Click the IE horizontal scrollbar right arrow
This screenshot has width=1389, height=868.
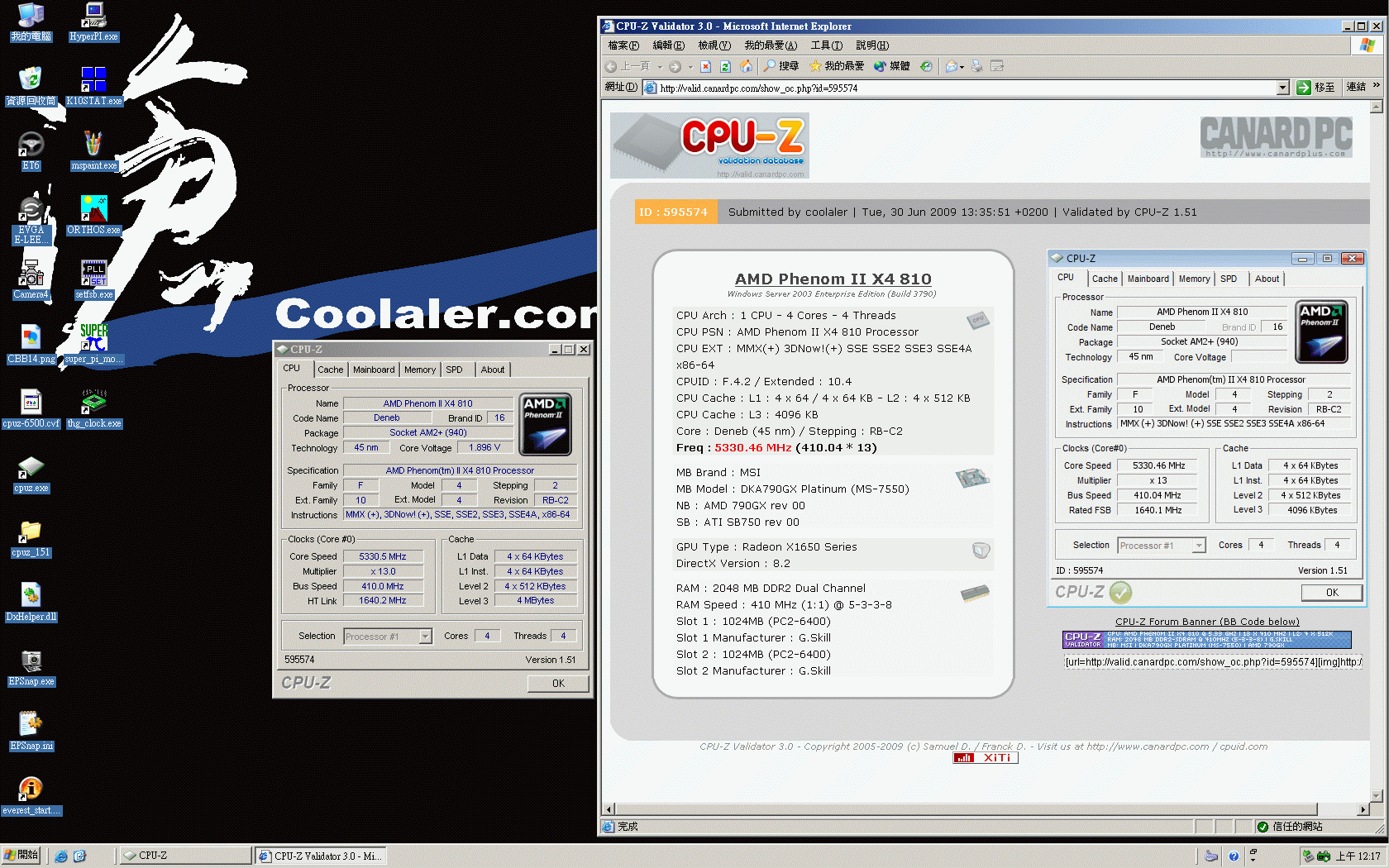(x=1363, y=809)
